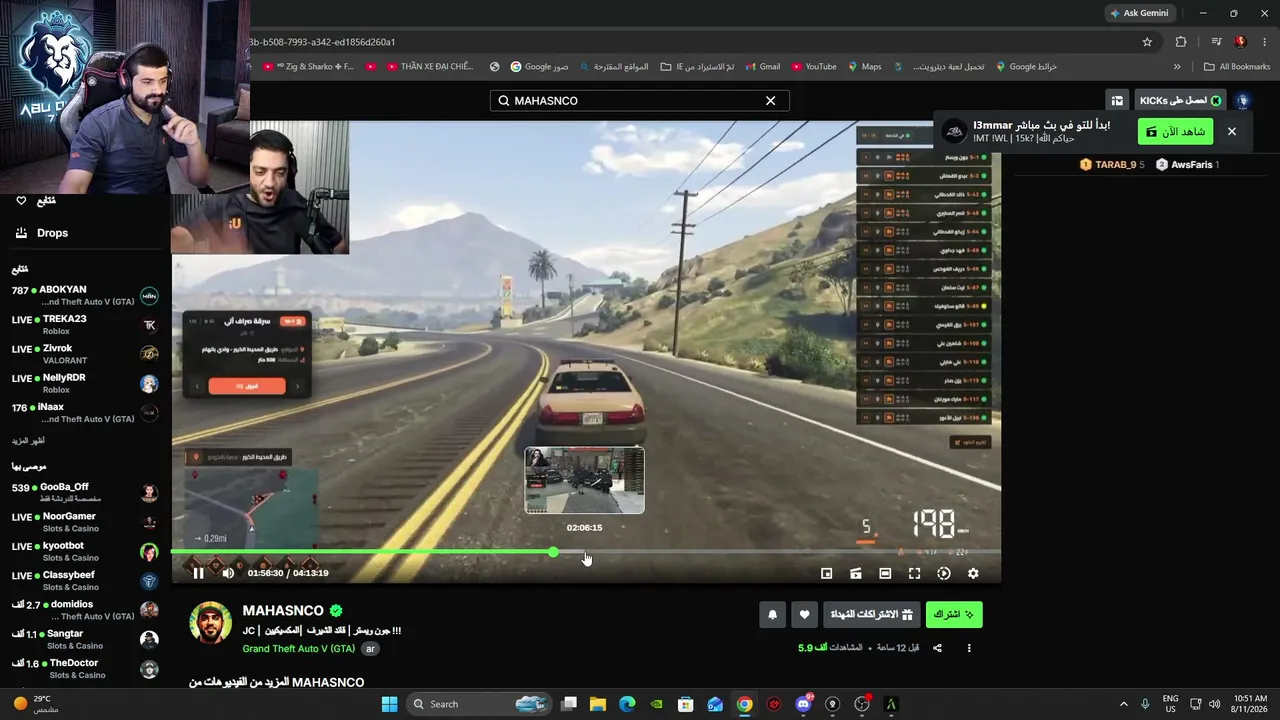Enter fullscreen mode on the video
1280x720 pixels.
pyautogui.click(x=914, y=573)
